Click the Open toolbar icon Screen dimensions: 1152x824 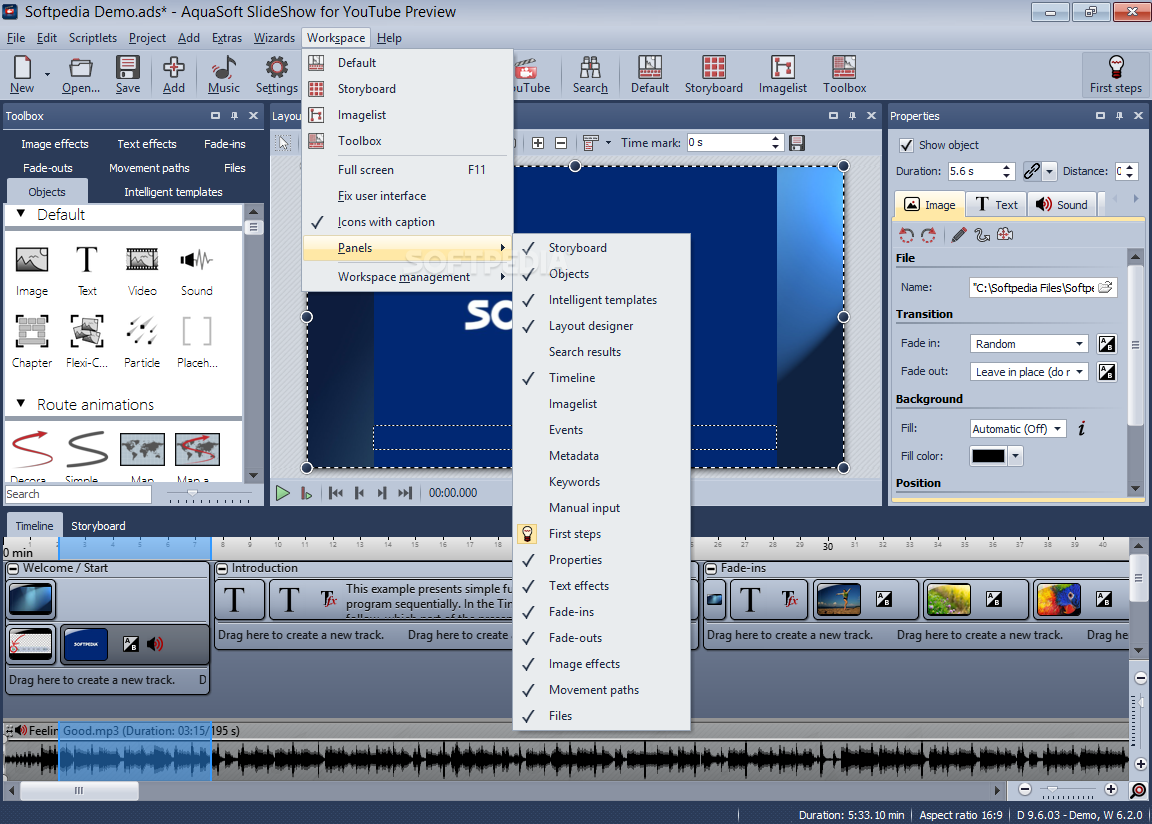(81, 74)
